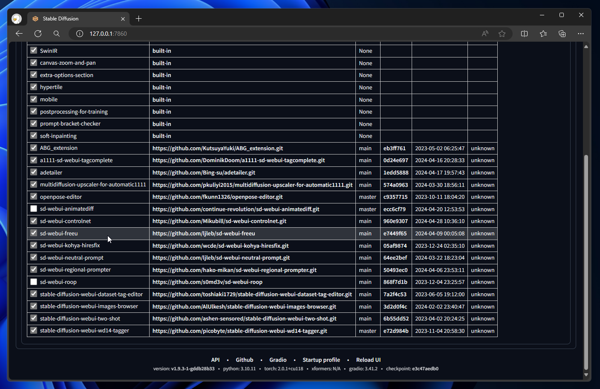Screen dimensions: 600x389
Task: Close the Stable Diffusion tab
Action: pos(123,19)
